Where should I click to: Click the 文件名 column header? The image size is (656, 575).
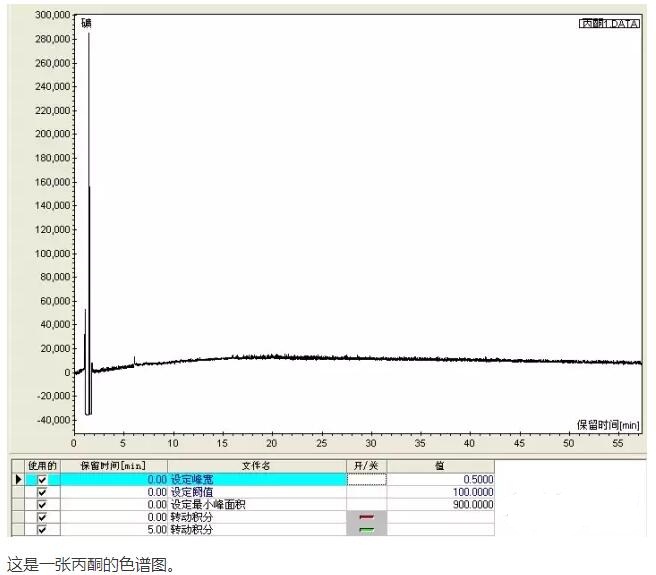pyautogui.click(x=256, y=466)
